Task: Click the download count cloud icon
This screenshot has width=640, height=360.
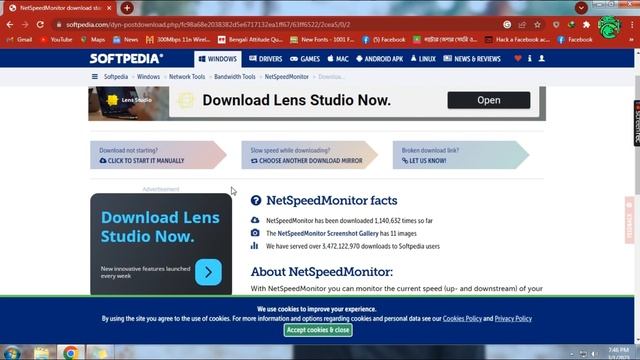Action: coord(255,220)
